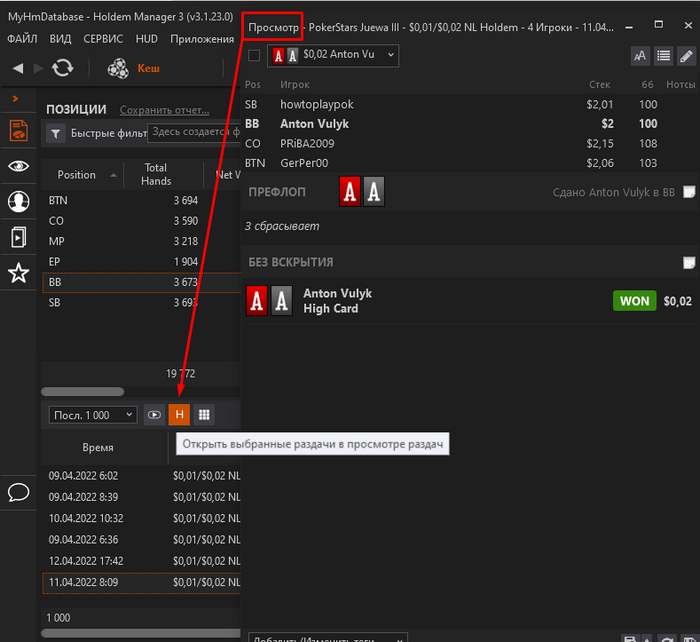Select the hand dated 09.04.2022 6:02
The height and width of the screenshot is (642, 700).
[x=141, y=476]
